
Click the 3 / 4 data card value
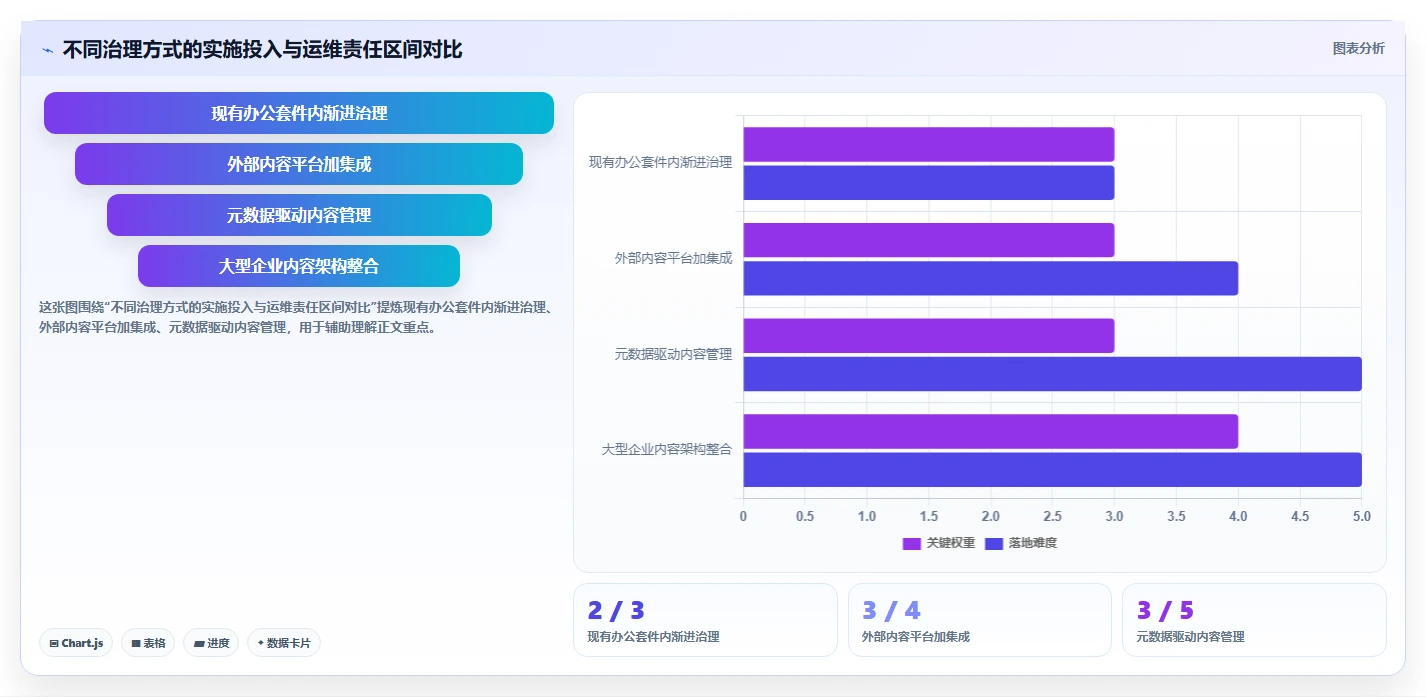click(891, 610)
